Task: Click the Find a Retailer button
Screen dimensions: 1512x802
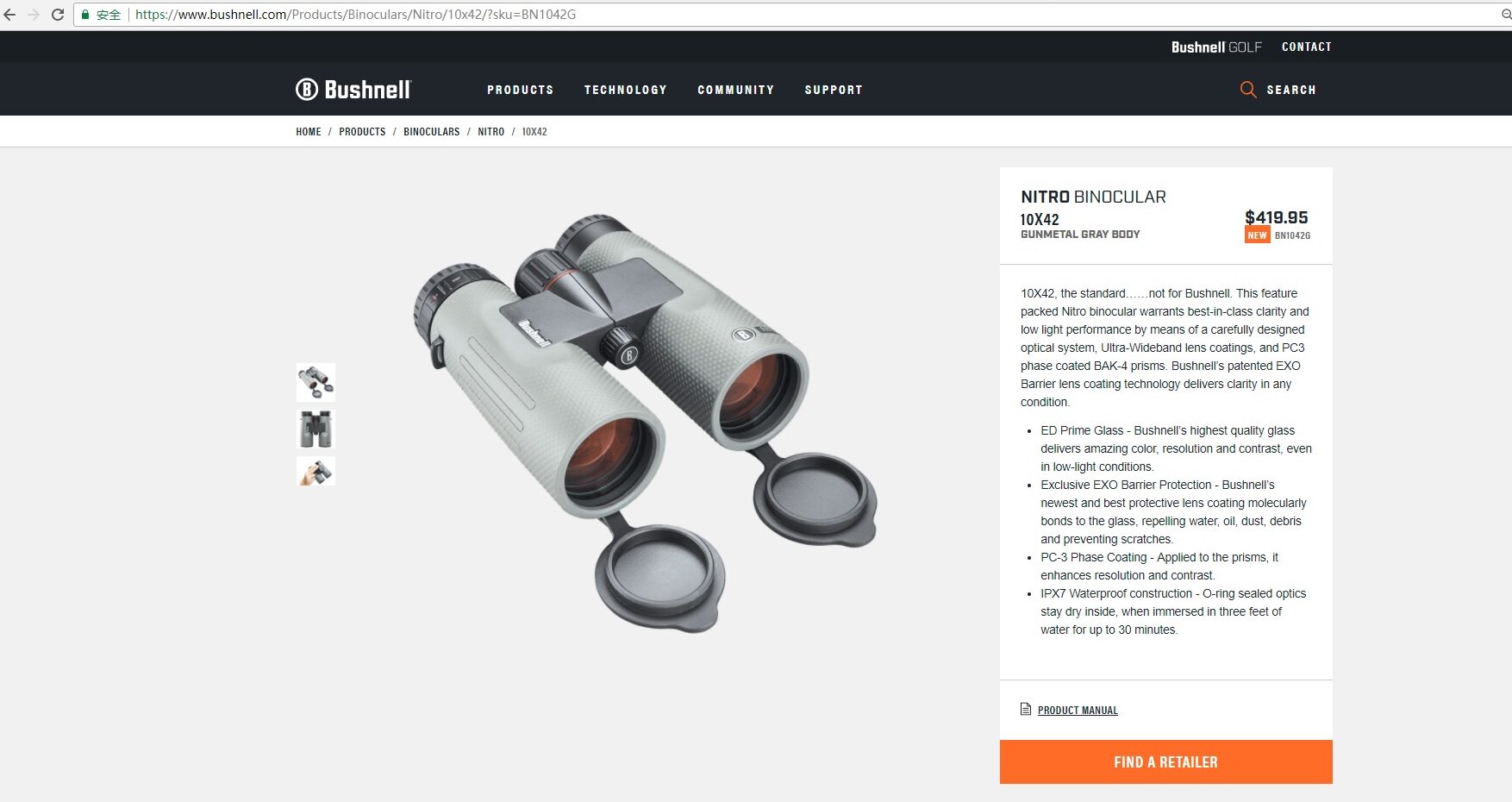Action: 1165,762
